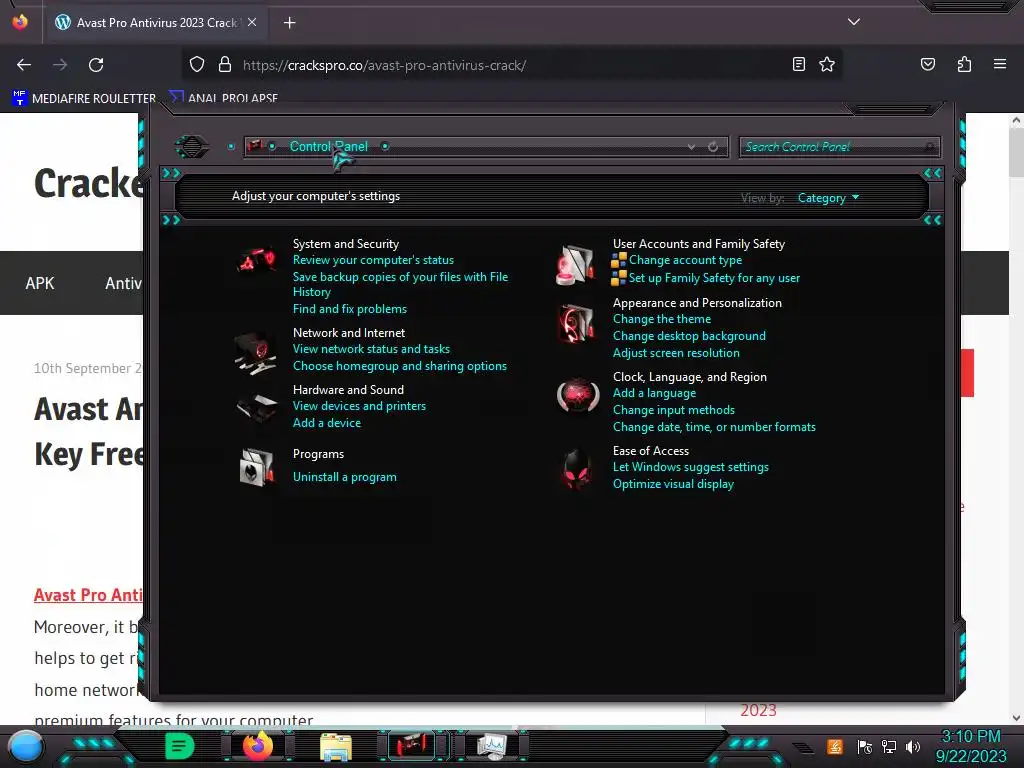The image size is (1024, 768).
Task: Click Change desktop background
Action: click(689, 336)
